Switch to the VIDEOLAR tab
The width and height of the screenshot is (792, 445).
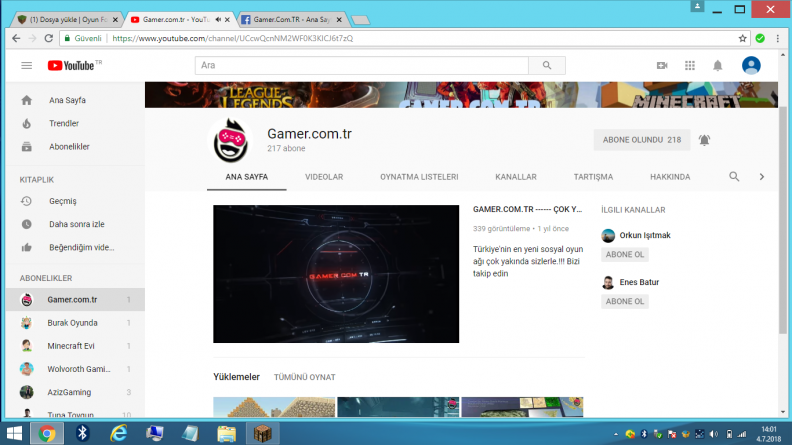click(324, 177)
